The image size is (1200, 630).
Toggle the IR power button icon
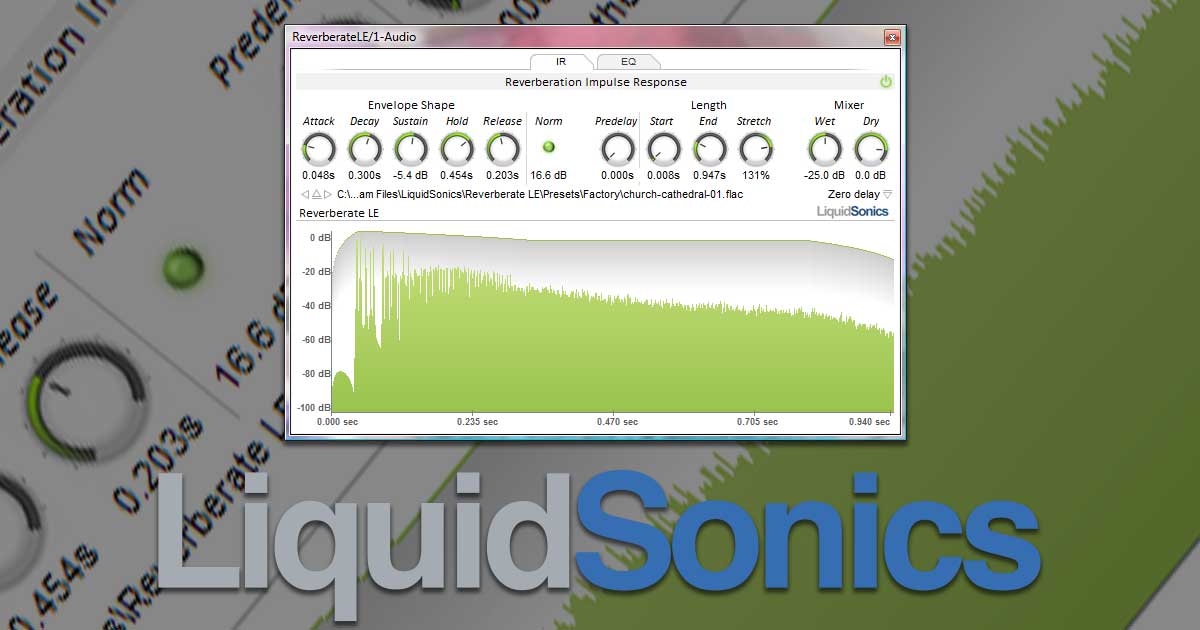886,82
